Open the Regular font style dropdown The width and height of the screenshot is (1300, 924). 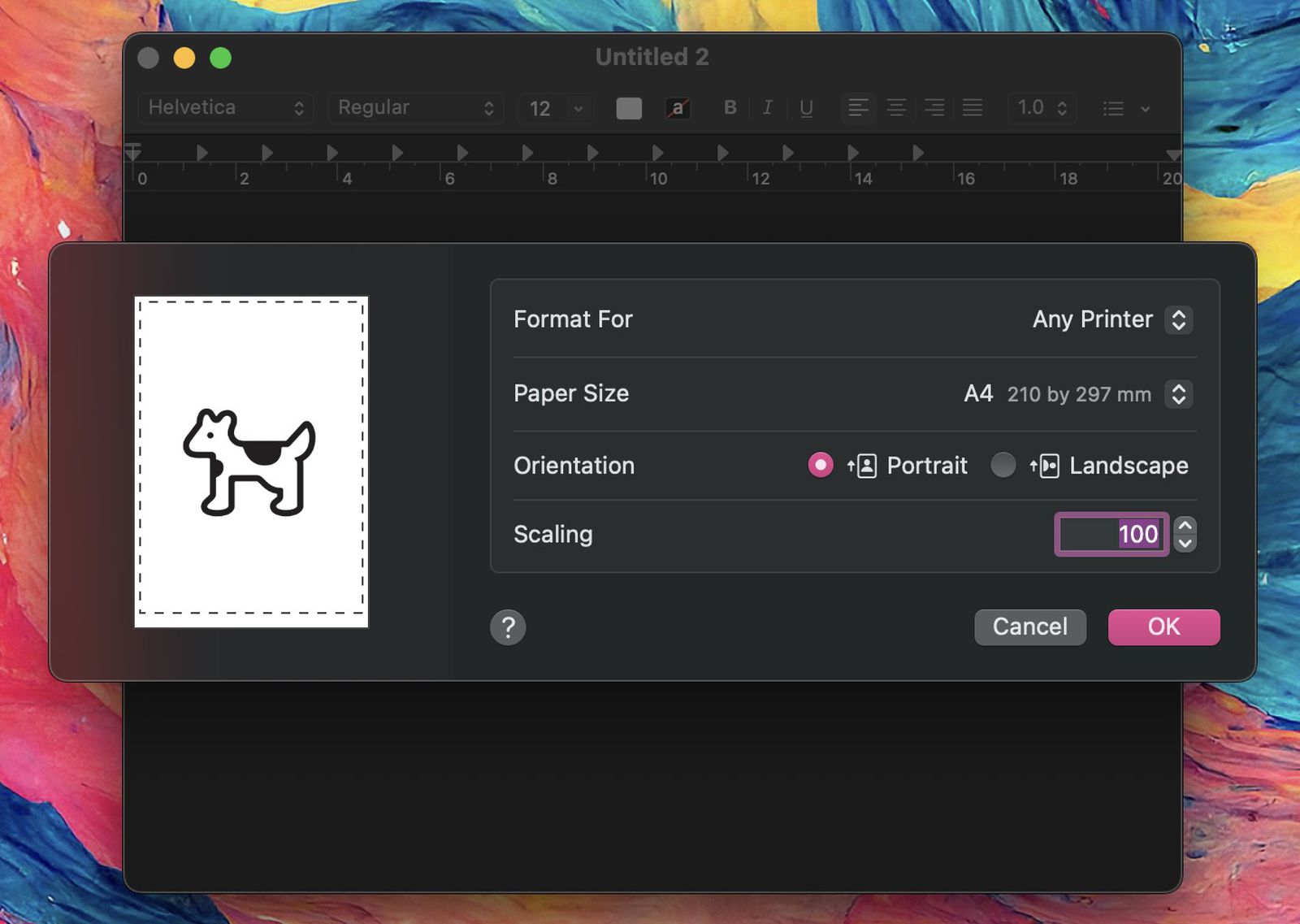pyautogui.click(x=415, y=107)
